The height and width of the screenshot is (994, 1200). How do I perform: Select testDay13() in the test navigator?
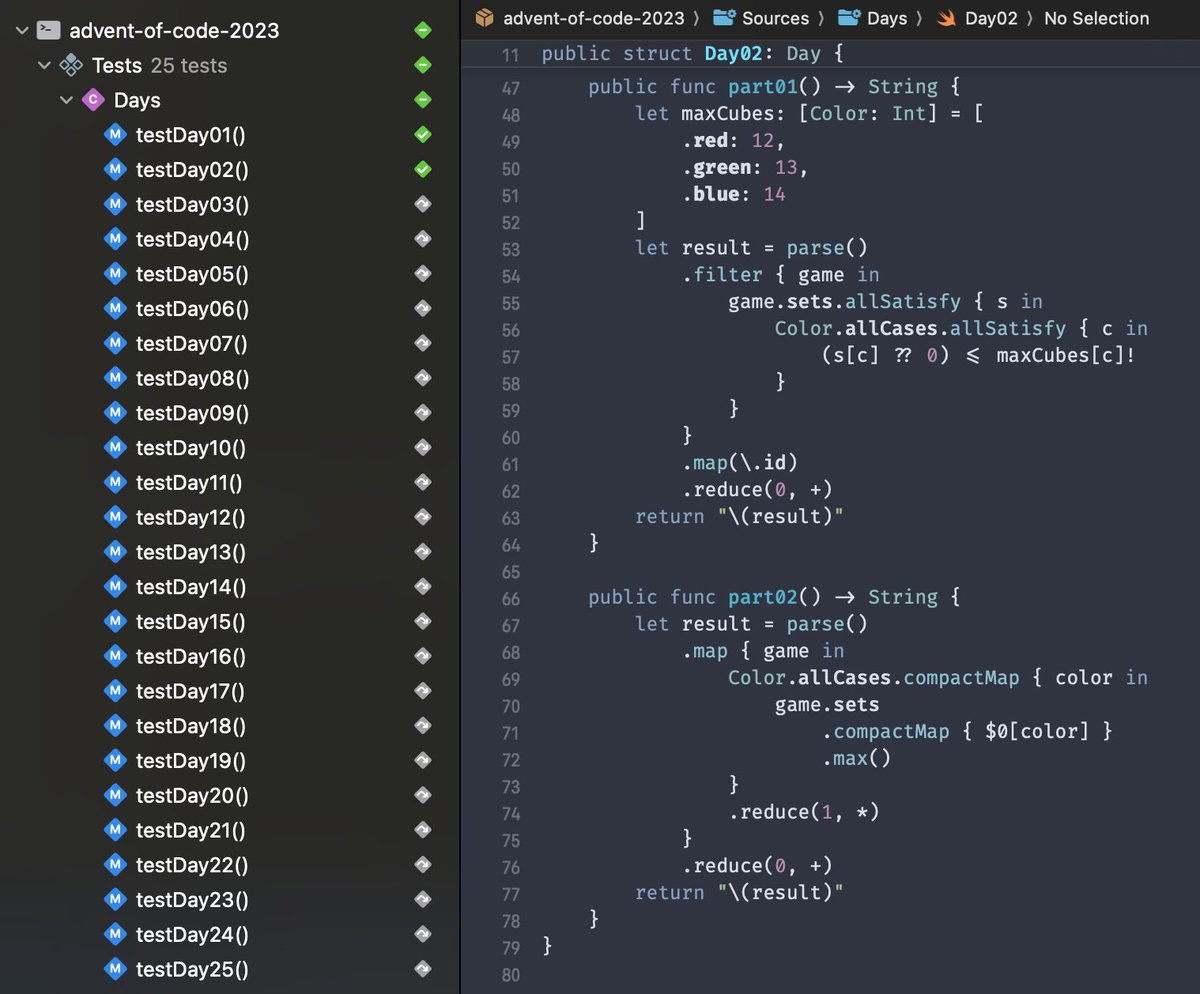(x=190, y=552)
